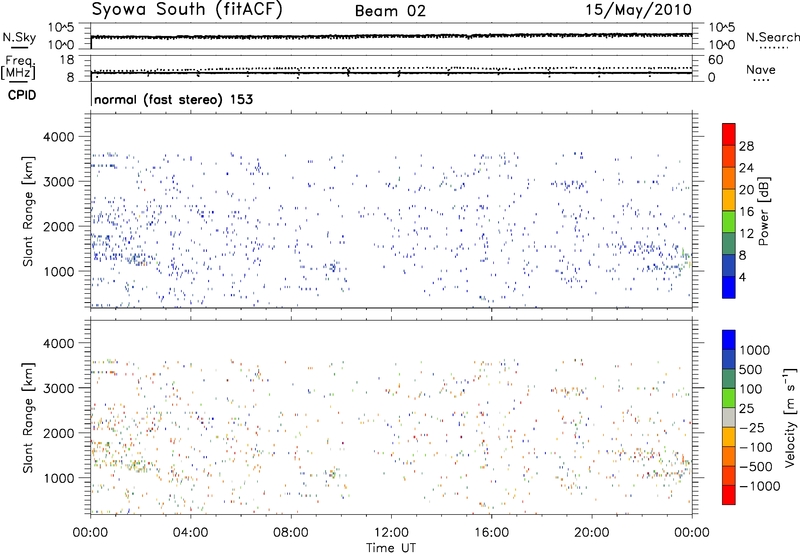Click the '20:00' time axis tick label
Screen dimensions: 800x554
tap(591, 532)
